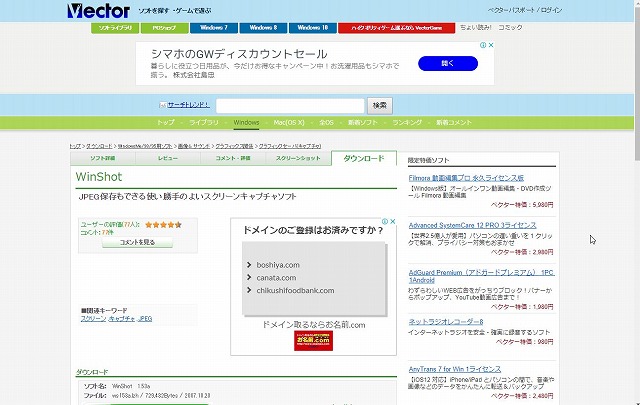Click the blue 開く button in the ad
This screenshot has width=640, height=405.
[x=448, y=63]
